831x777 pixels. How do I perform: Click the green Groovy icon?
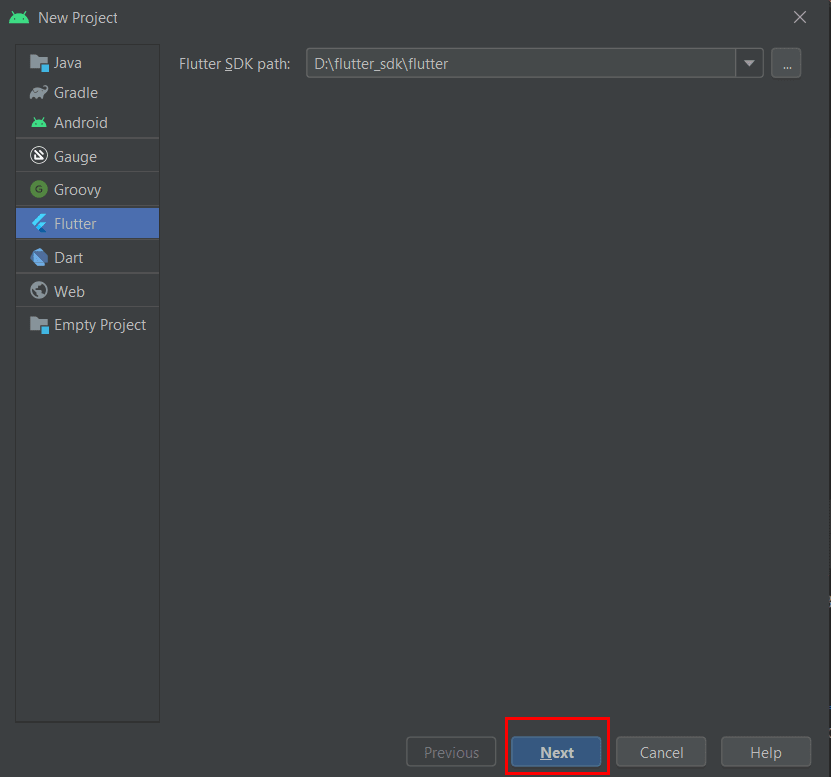[x=39, y=189]
